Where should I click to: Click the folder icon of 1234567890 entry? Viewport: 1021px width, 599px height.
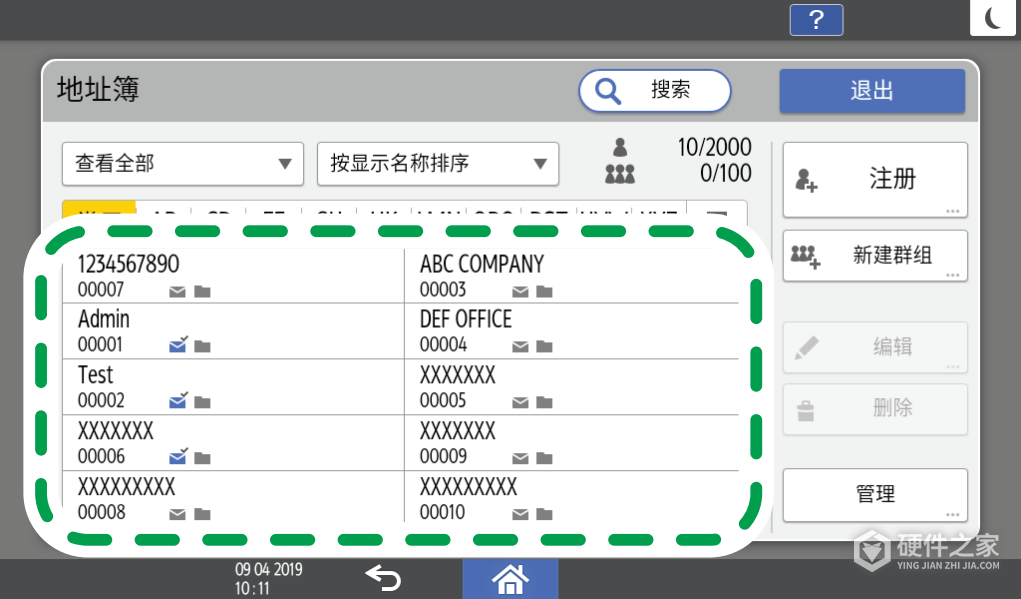tap(203, 291)
